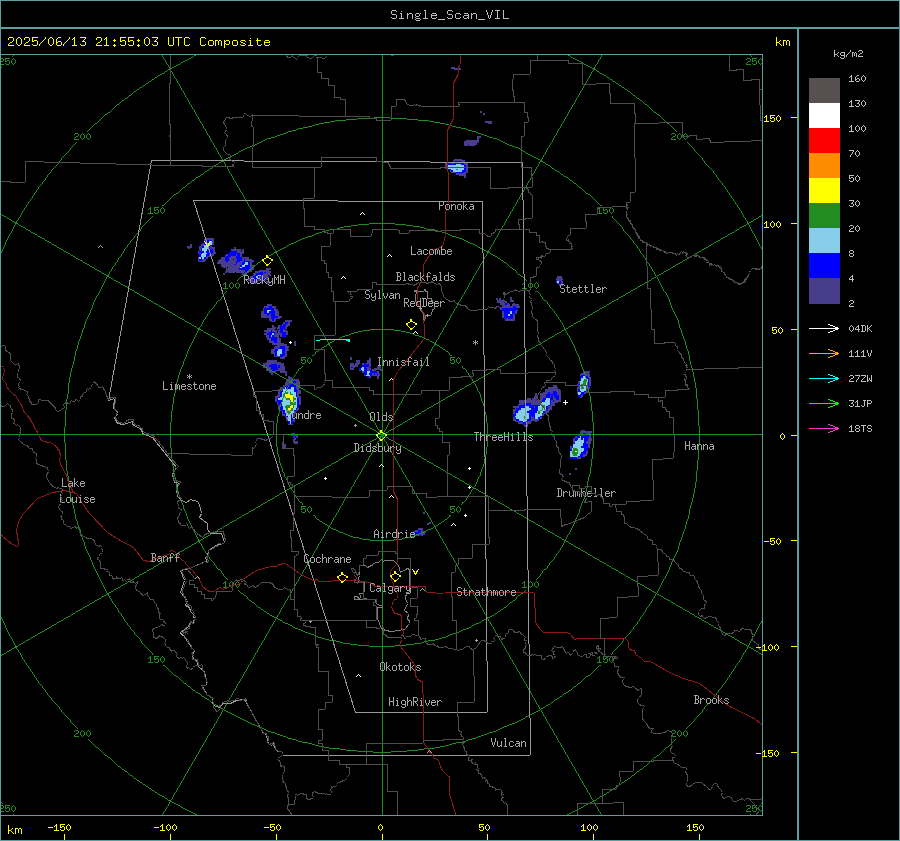Click the Strathmore label
Viewport: 900px width, 841px height.
pos(487,592)
